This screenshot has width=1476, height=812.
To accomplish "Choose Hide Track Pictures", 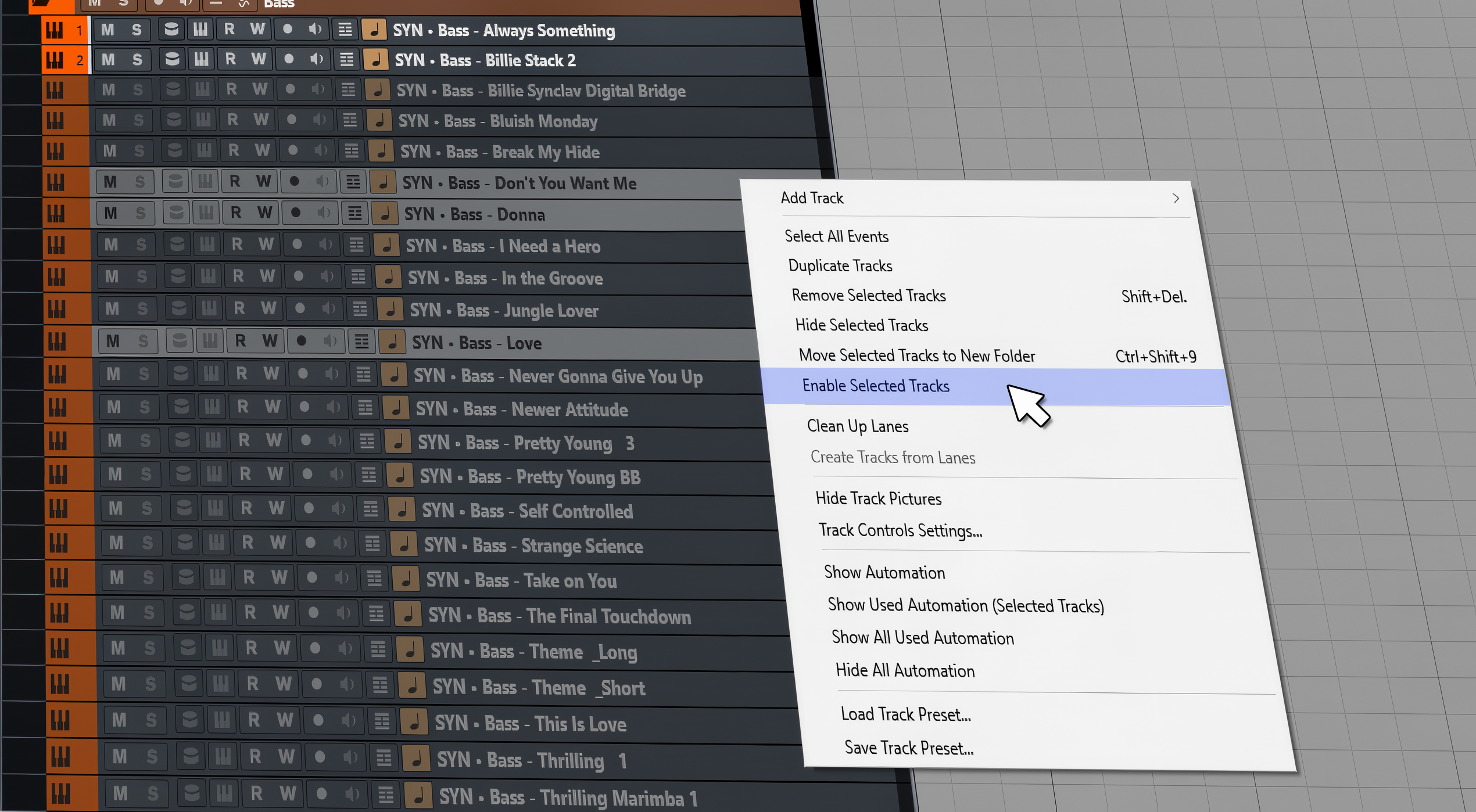I will [x=879, y=499].
